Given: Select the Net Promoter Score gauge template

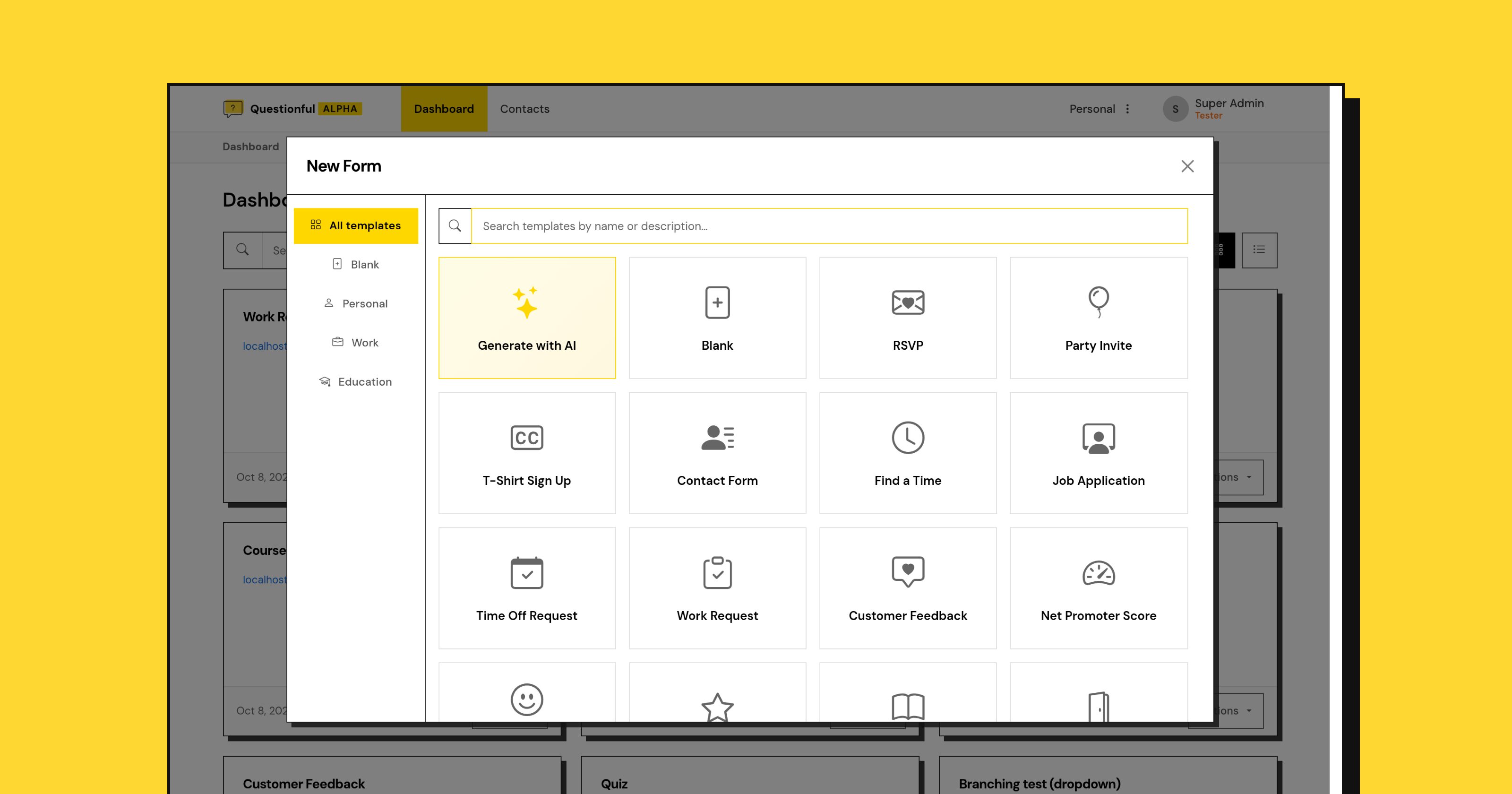Looking at the screenshot, I should [x=1098, y=588].
